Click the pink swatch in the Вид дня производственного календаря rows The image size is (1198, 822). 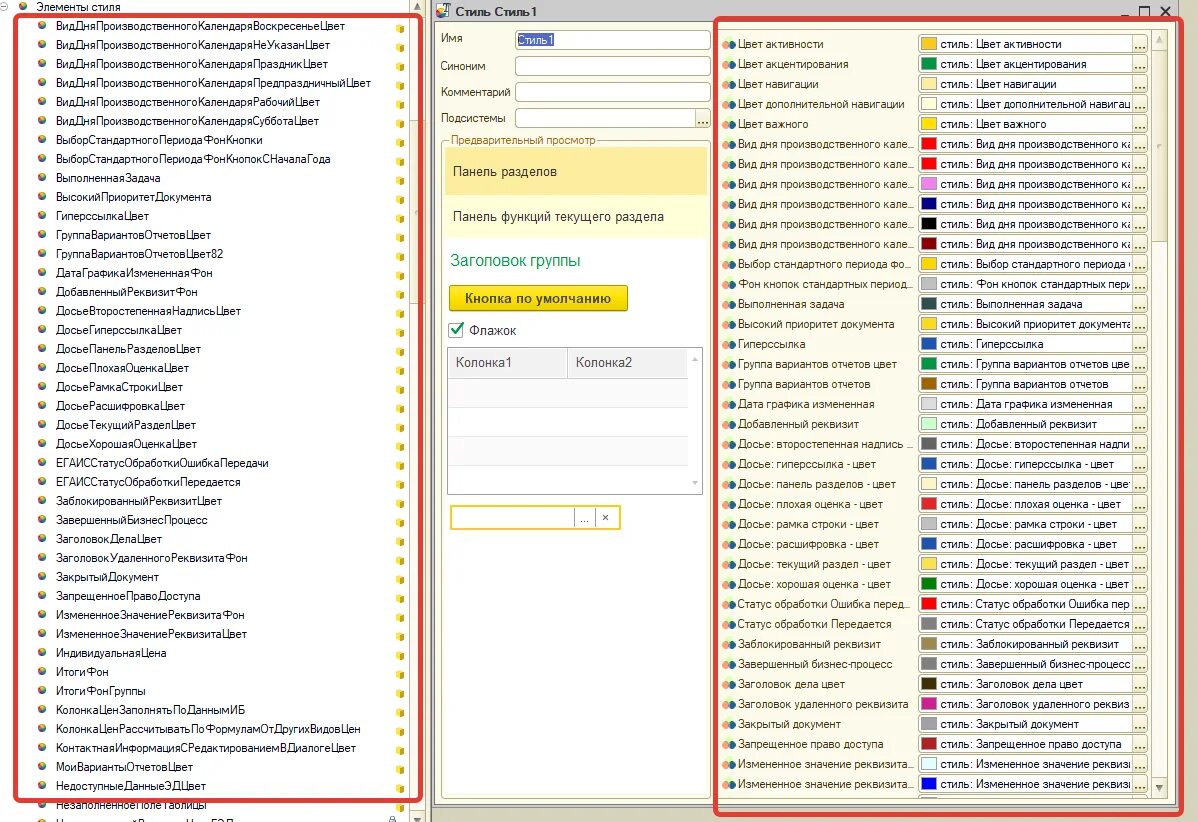click(x=928, y=184)
